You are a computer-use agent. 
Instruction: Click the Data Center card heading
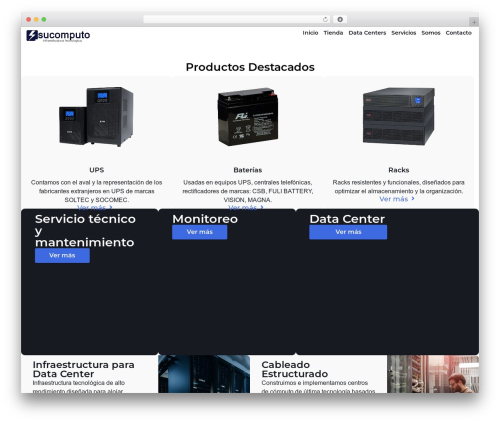click(347, 219)
